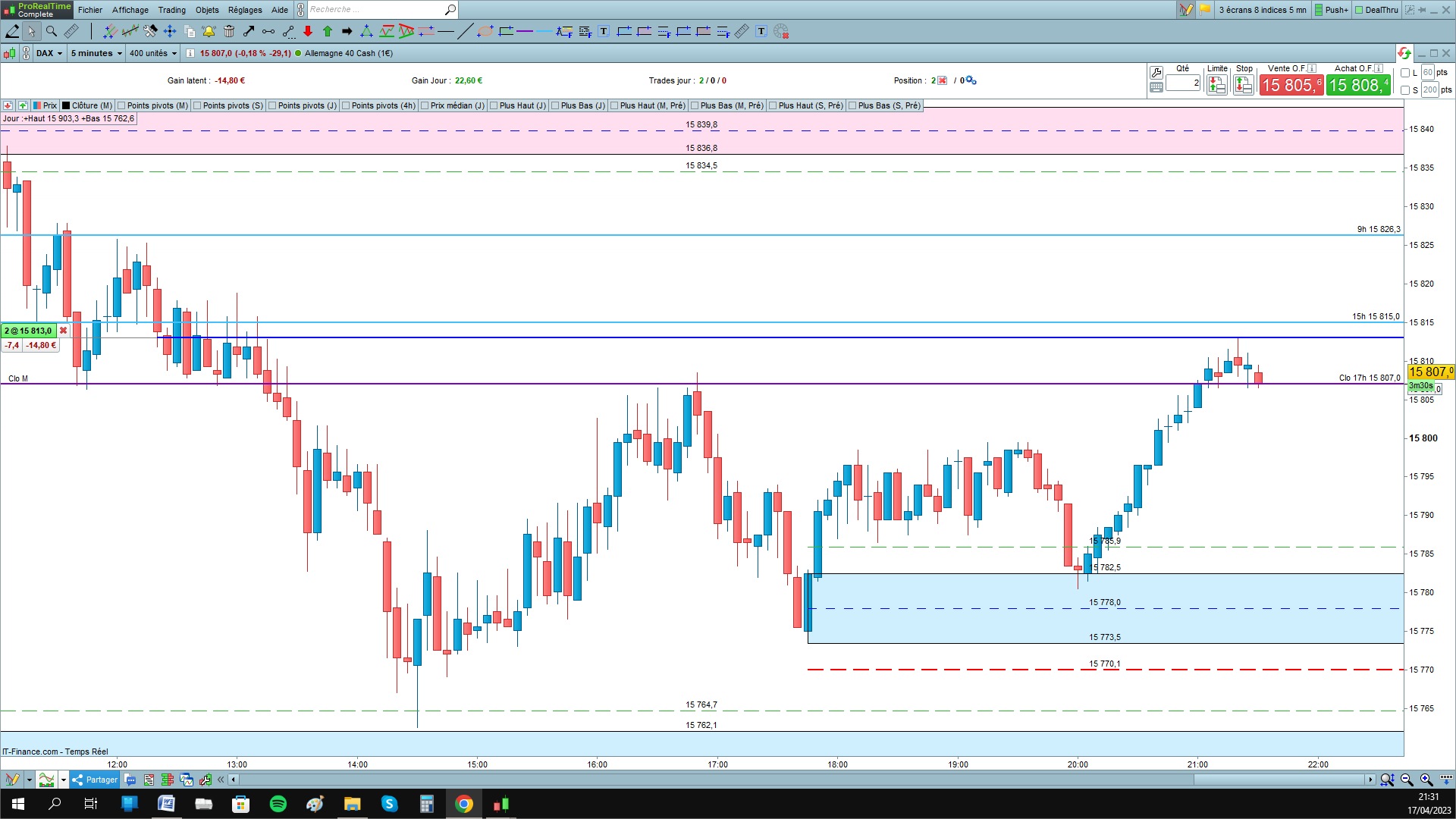
Task: Open the 5 minutes timeframe dropdown
Action: click(x=96, y=53)
